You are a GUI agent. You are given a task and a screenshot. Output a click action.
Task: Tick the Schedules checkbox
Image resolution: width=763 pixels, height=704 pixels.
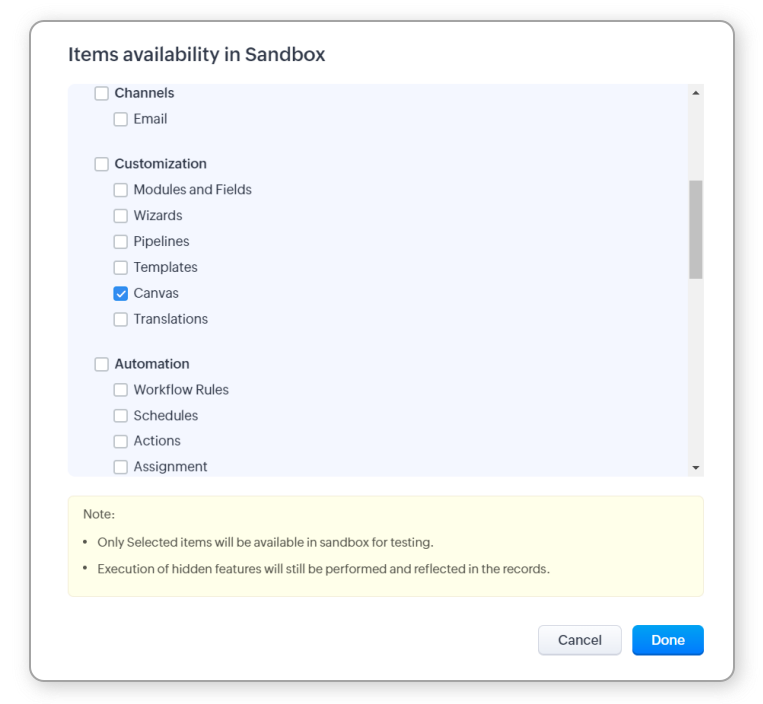(x=120, y=416)
